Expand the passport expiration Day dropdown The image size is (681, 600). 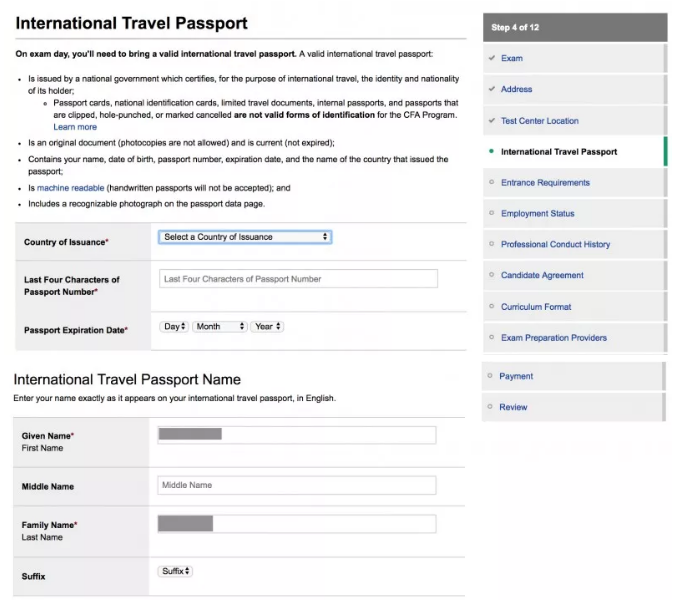coord(174,326)
